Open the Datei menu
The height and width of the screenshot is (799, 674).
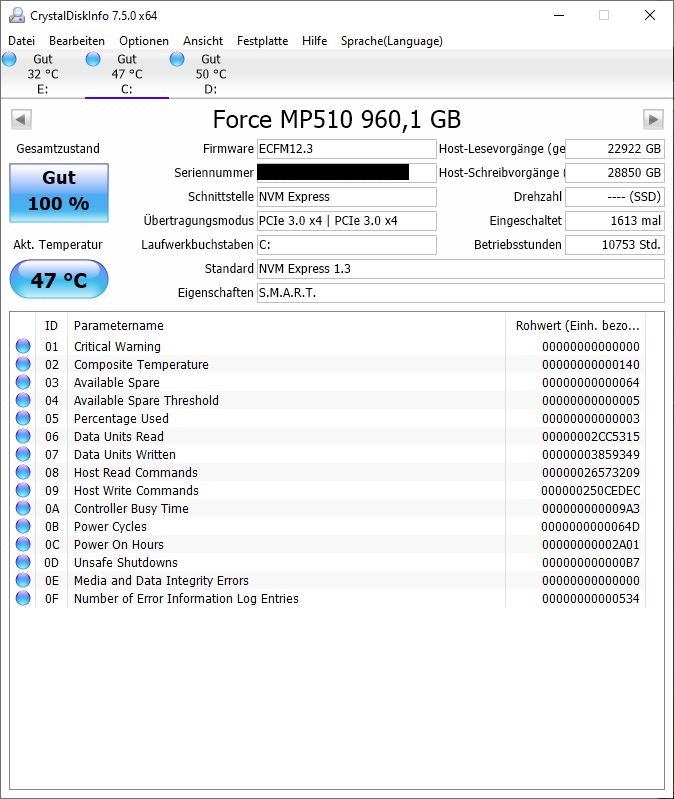click(21, 41)
